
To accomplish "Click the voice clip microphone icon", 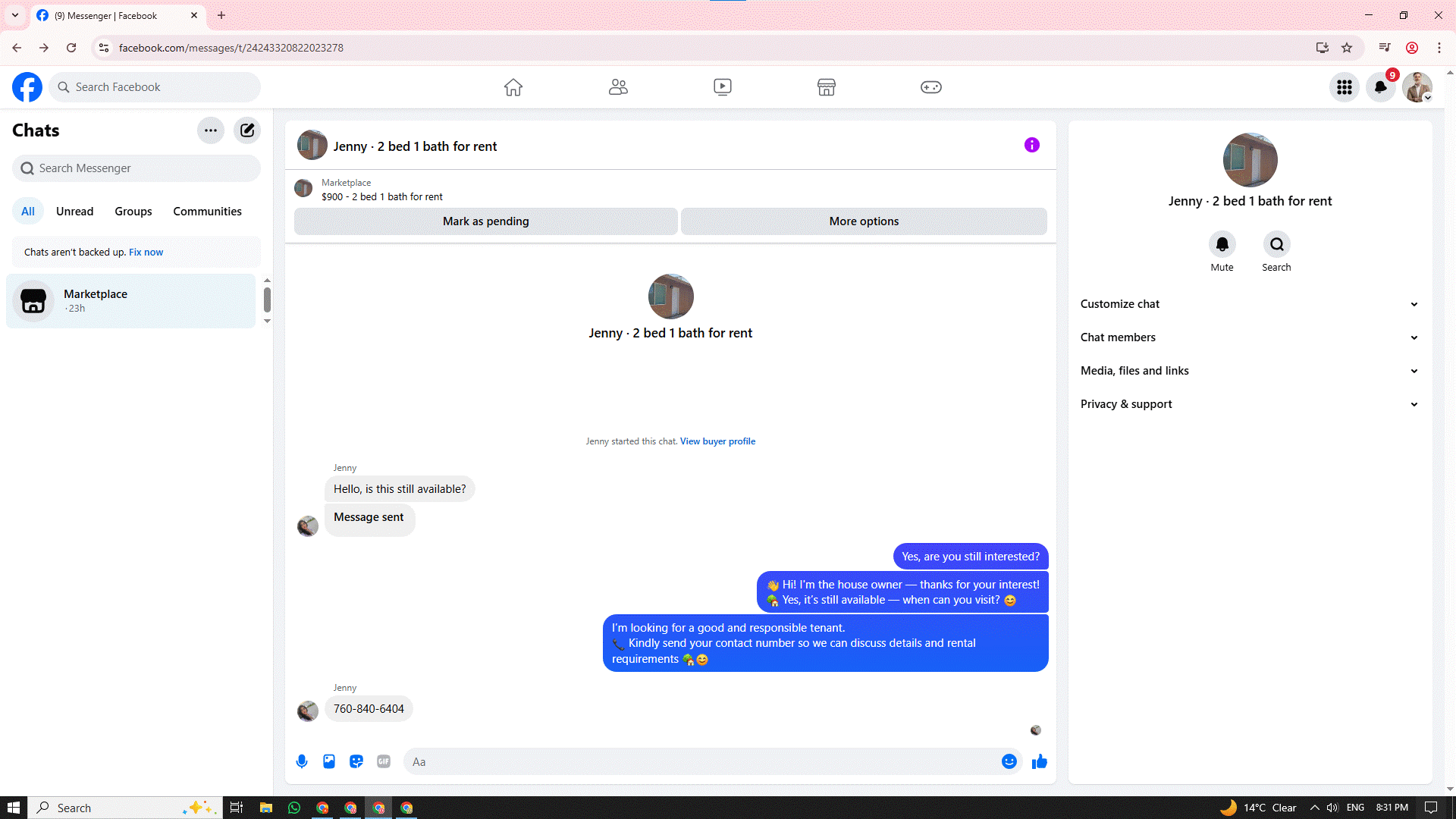I will point(302,761).
